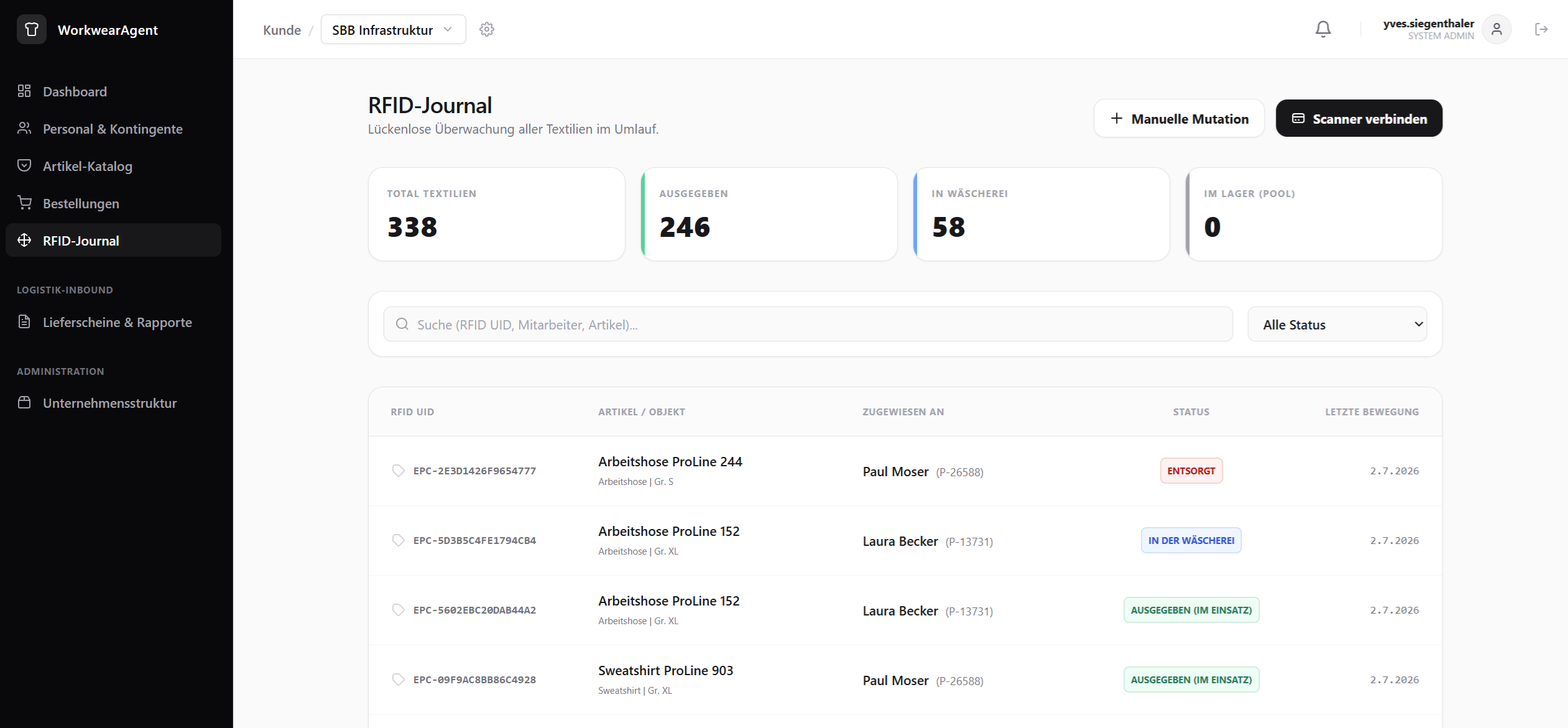Open the notifications bell
The height and width of the screenshot is (728, 1568).
click(1323, 29)
